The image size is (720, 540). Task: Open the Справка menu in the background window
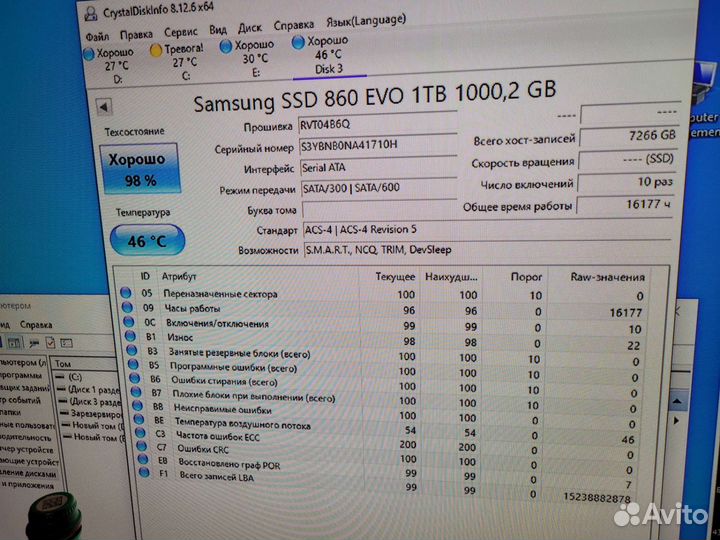click(x=36, y=325)
